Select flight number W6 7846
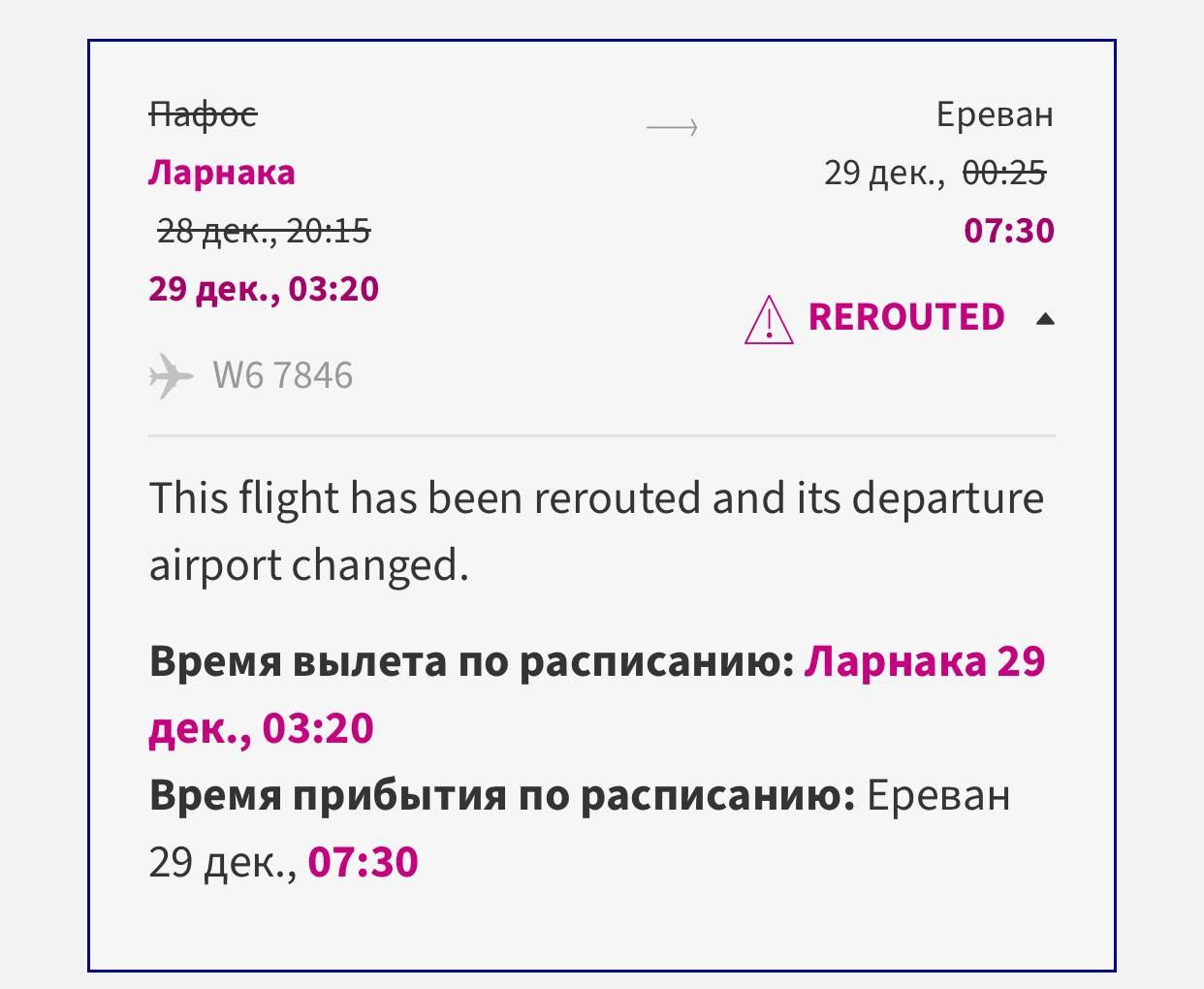Screen dimensions: 1204x989 coord(282,376)
